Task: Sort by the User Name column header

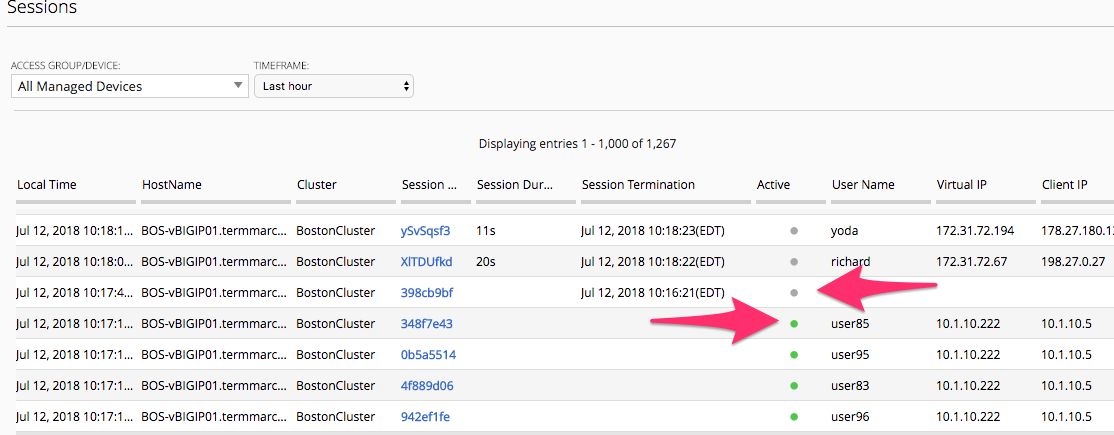Action: (863, 185)
